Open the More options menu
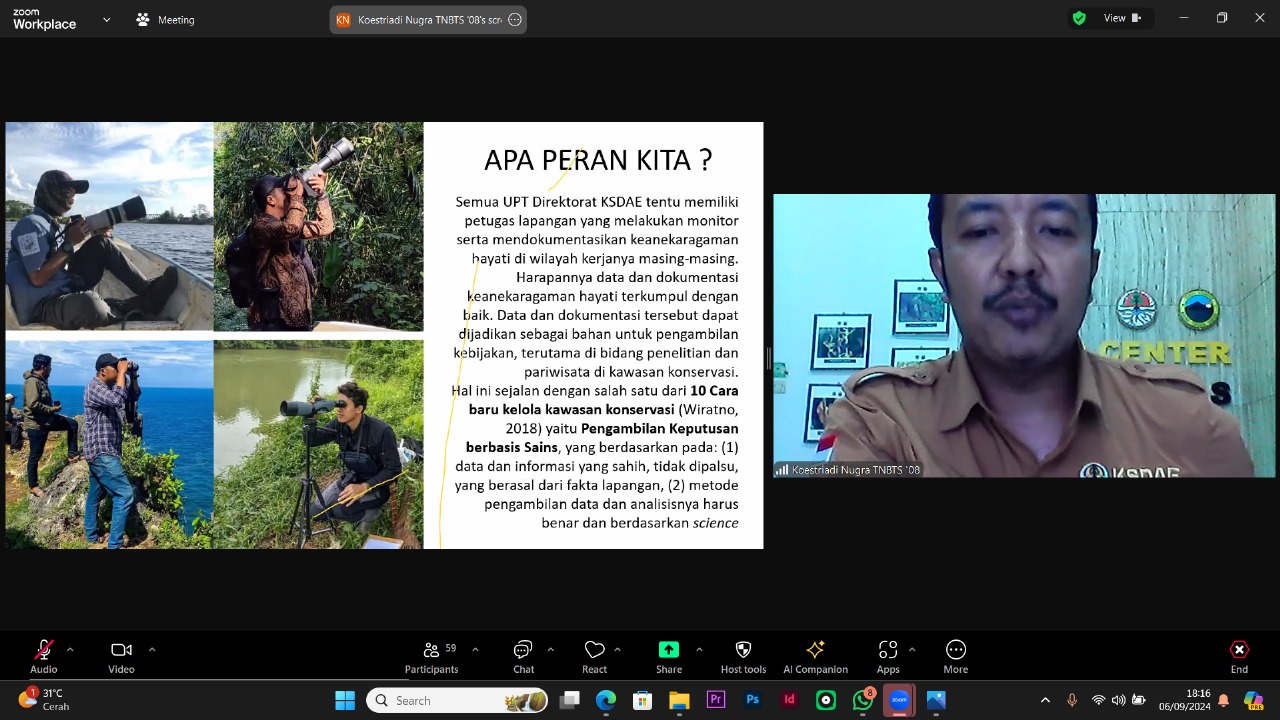Viewport: 1280px width, 720px height. tap(955, 656)
